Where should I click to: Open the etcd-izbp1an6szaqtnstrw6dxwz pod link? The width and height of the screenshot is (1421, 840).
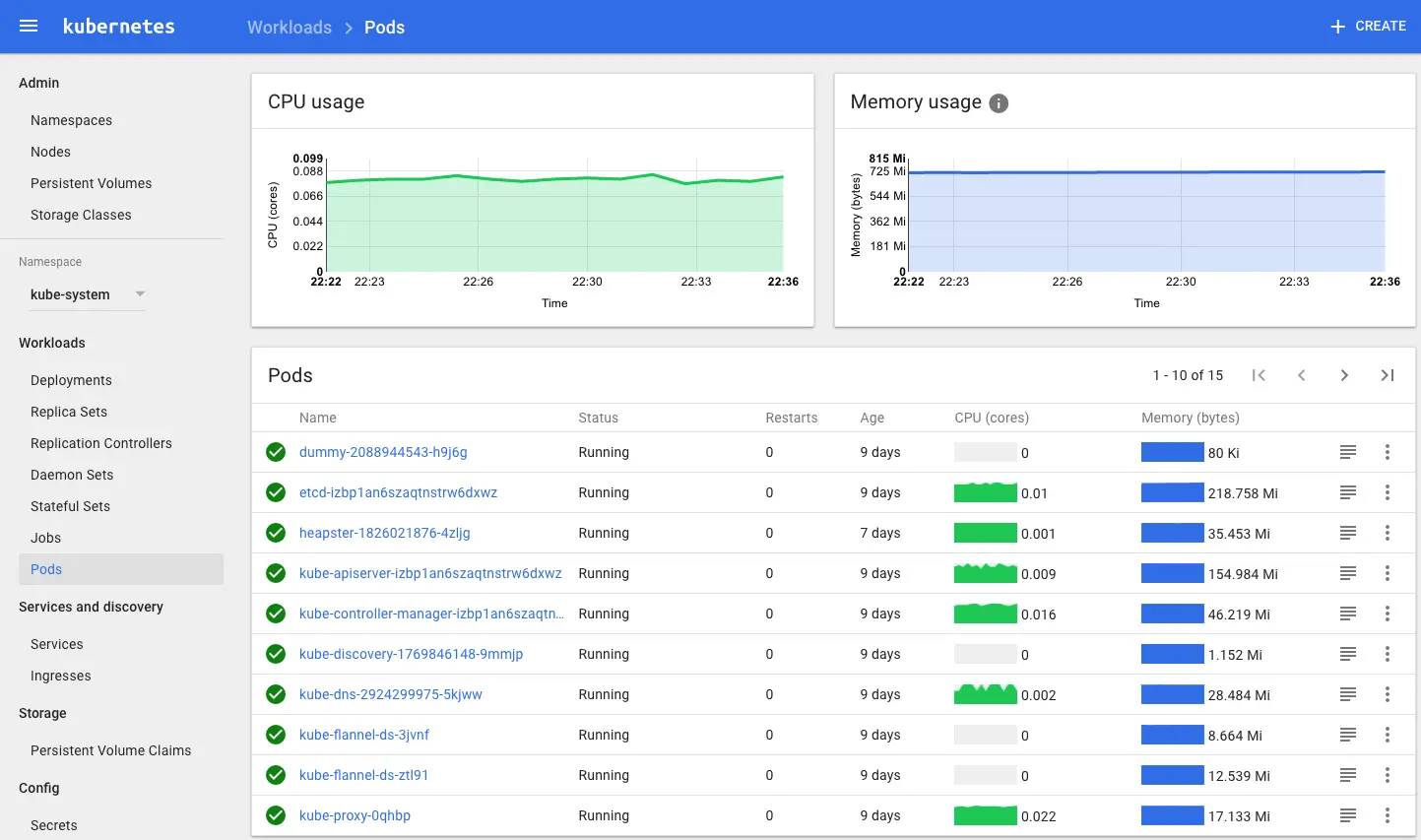tap(398, 492)
